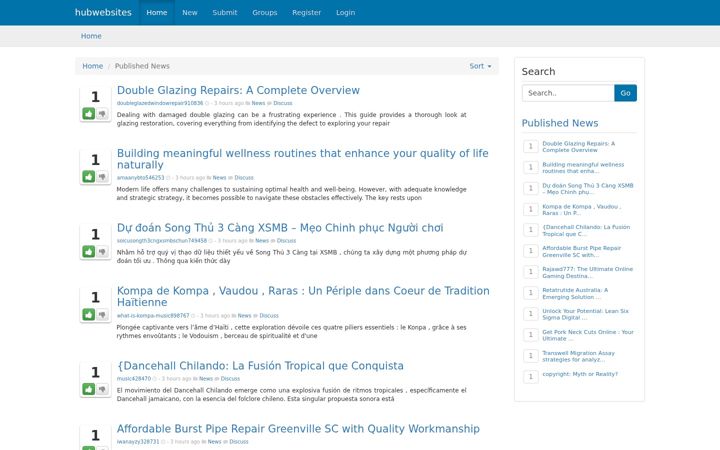Click News category under Dancehall Chilando story

pos(206,379)
